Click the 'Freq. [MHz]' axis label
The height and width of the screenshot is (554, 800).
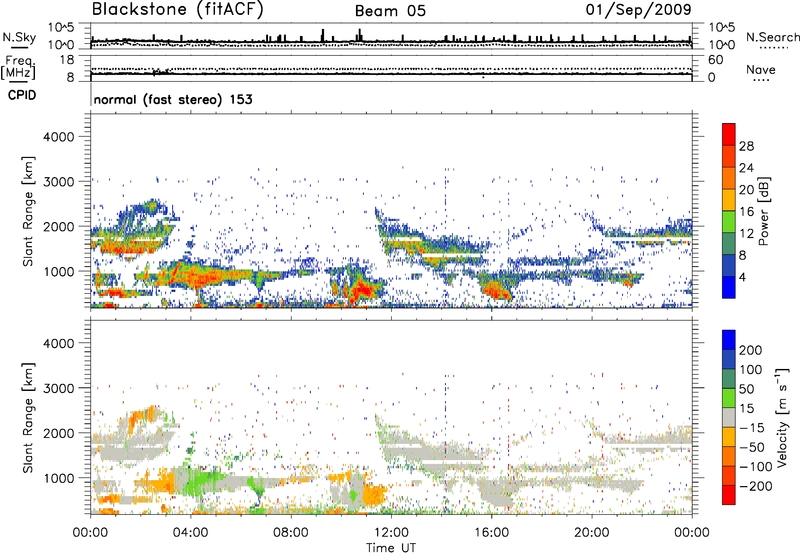coord(18,67)
